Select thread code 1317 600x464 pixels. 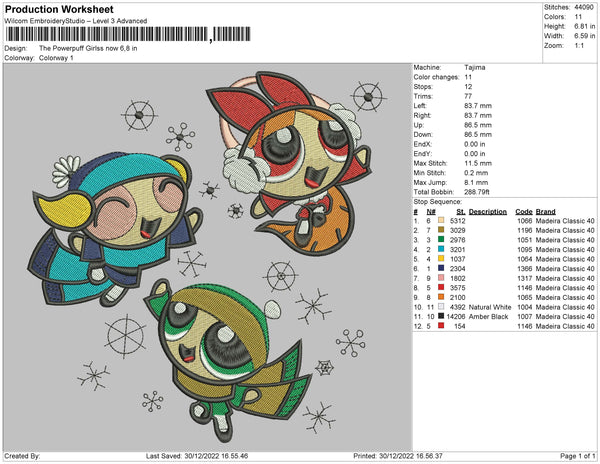click(524, 278)
